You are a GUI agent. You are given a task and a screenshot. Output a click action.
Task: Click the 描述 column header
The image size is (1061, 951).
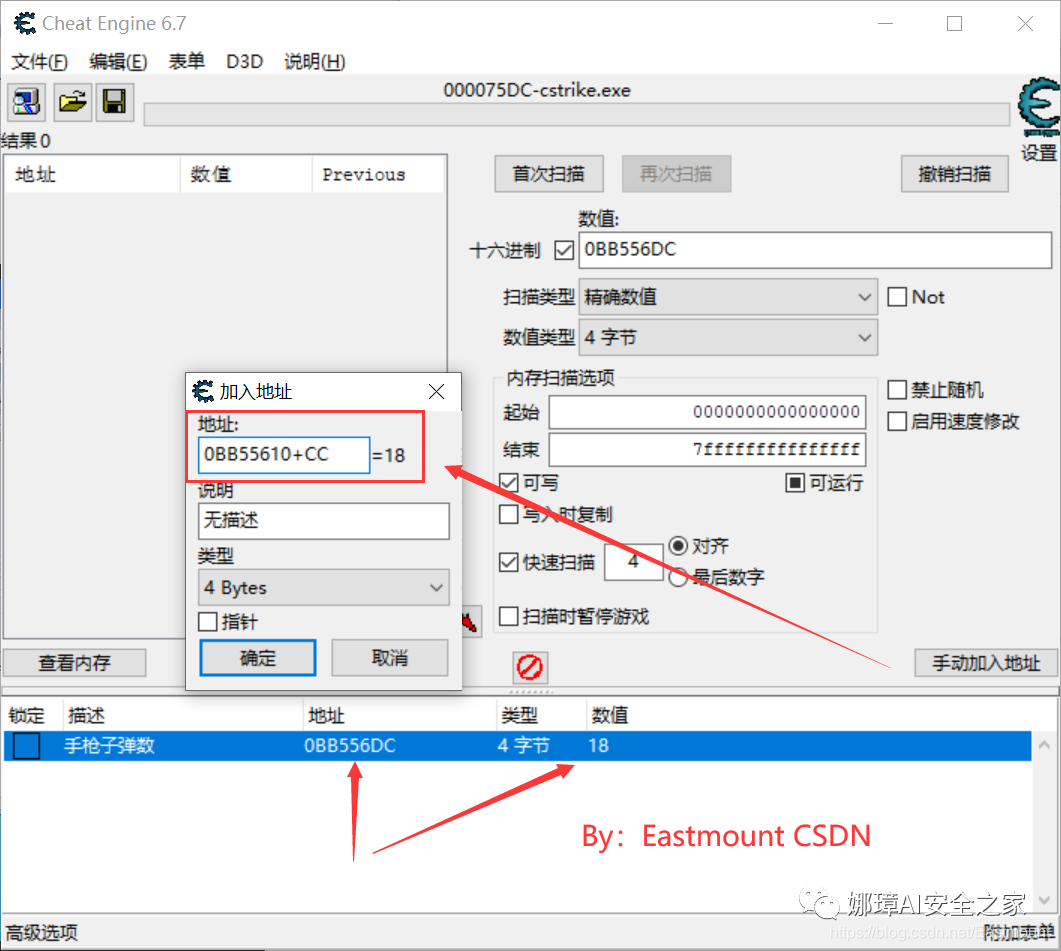tap(183, 715)
